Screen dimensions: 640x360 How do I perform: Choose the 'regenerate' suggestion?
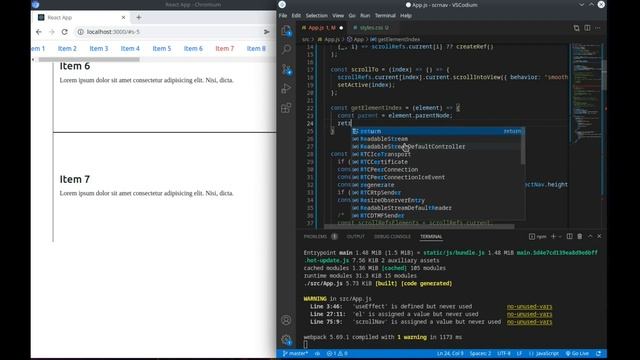(436, 185)
